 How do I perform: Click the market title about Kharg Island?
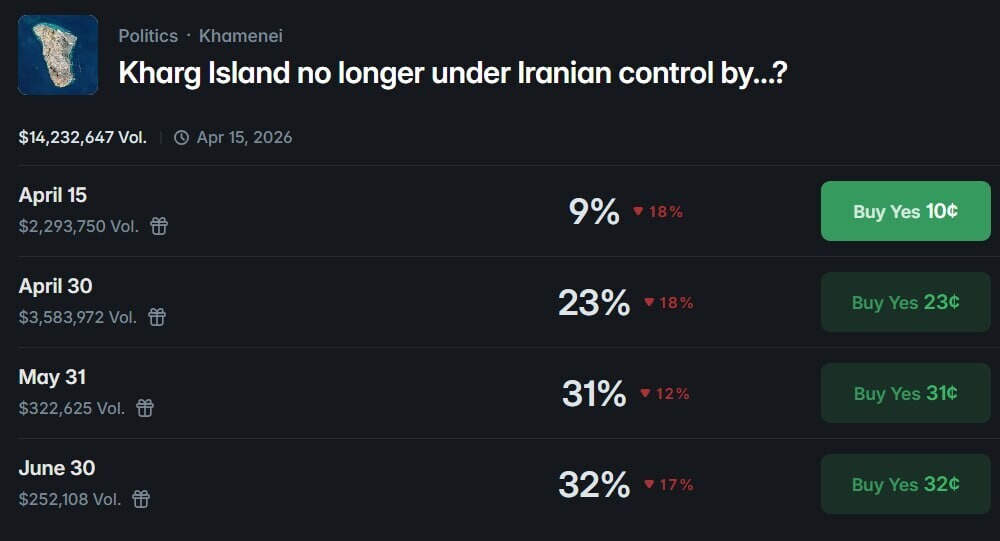(453, 72)
